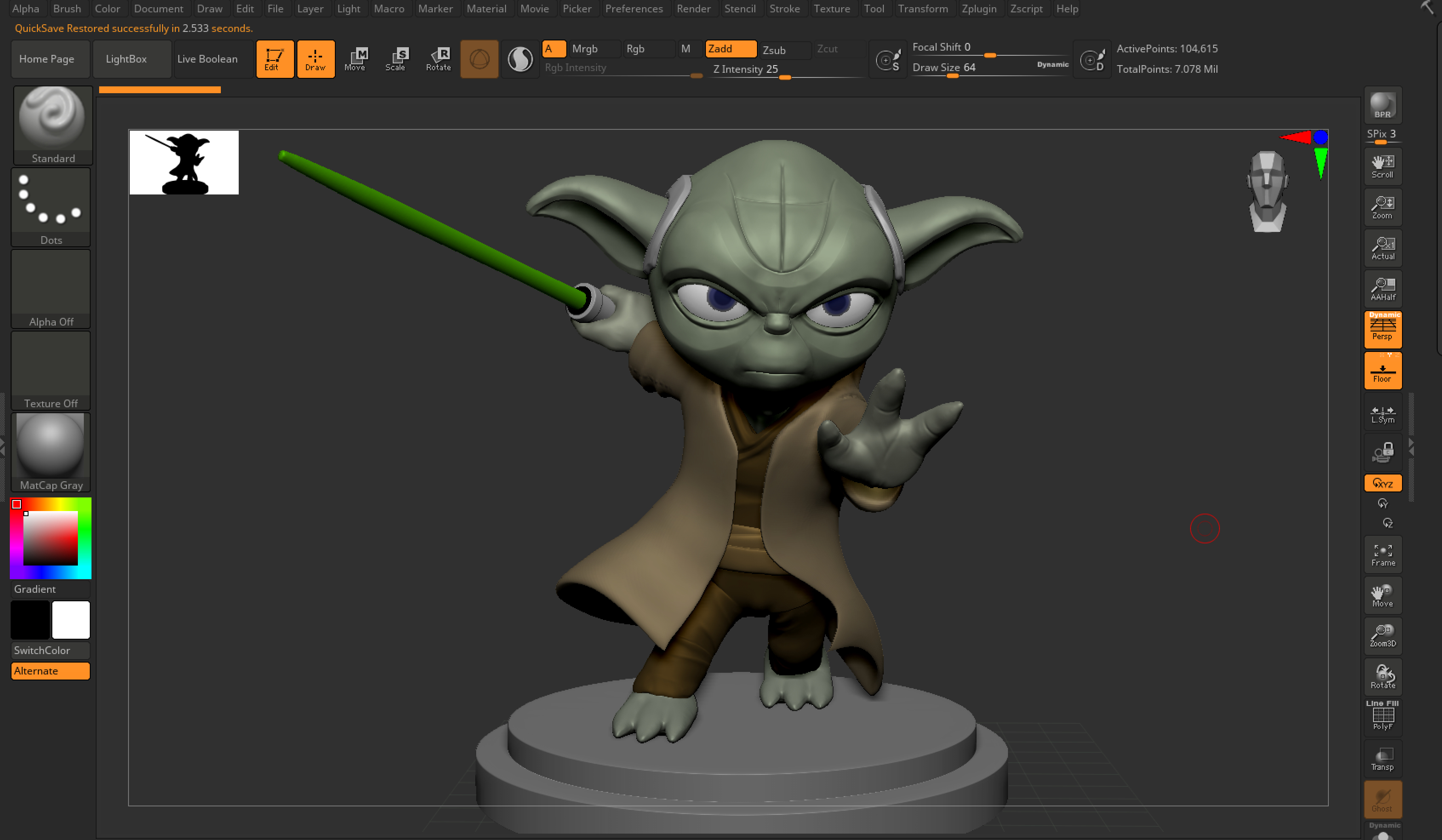Toggle Rgb color mode

coord(648,49)
